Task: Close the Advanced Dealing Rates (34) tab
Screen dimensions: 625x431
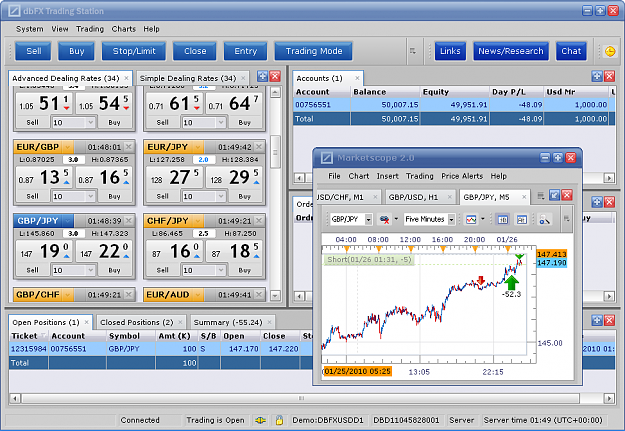Action: coord(126,78)
